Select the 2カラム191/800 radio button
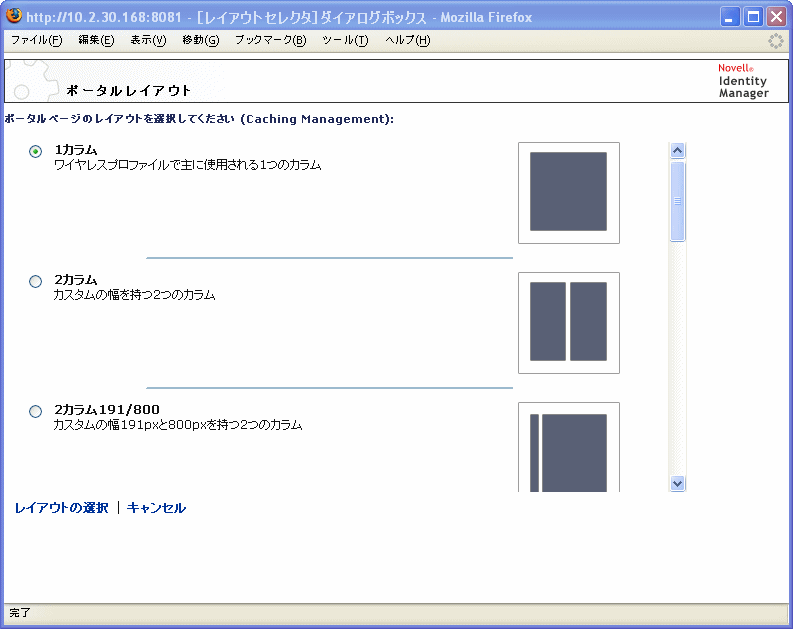This screenshot has width=793, height=629. click(x=35, y=411)
